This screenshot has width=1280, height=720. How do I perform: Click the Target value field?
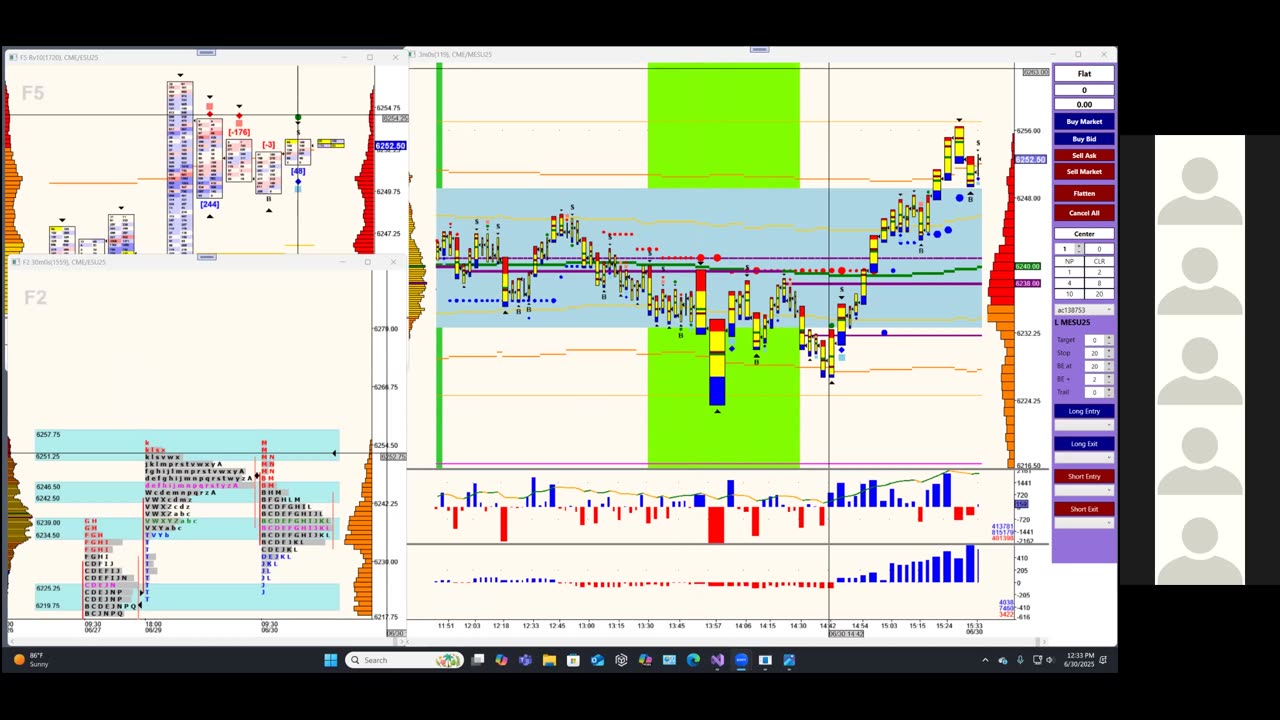(1094, 340)
